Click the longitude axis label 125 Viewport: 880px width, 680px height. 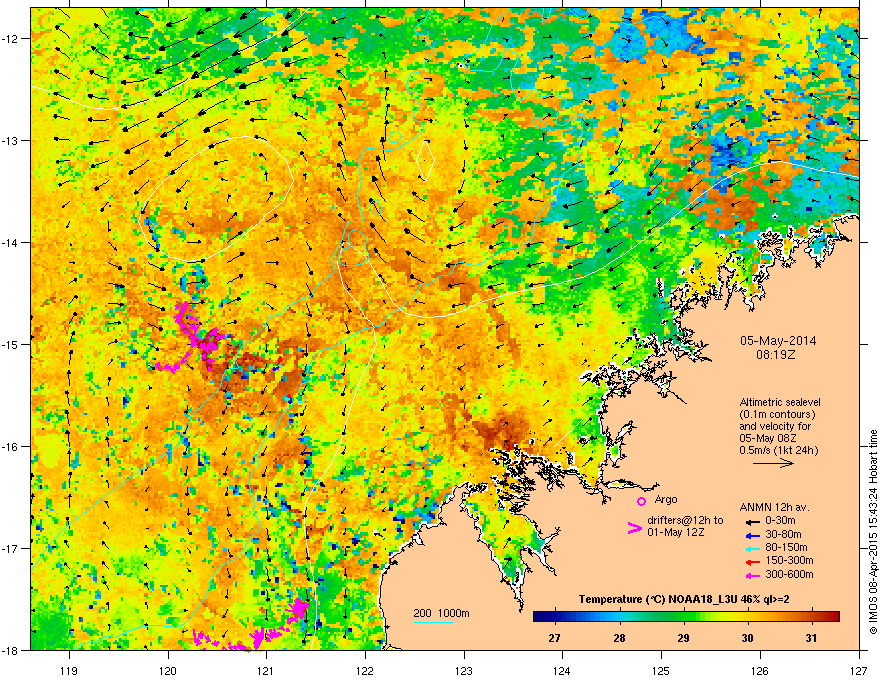pyautogui.click(x=661, y=670)
